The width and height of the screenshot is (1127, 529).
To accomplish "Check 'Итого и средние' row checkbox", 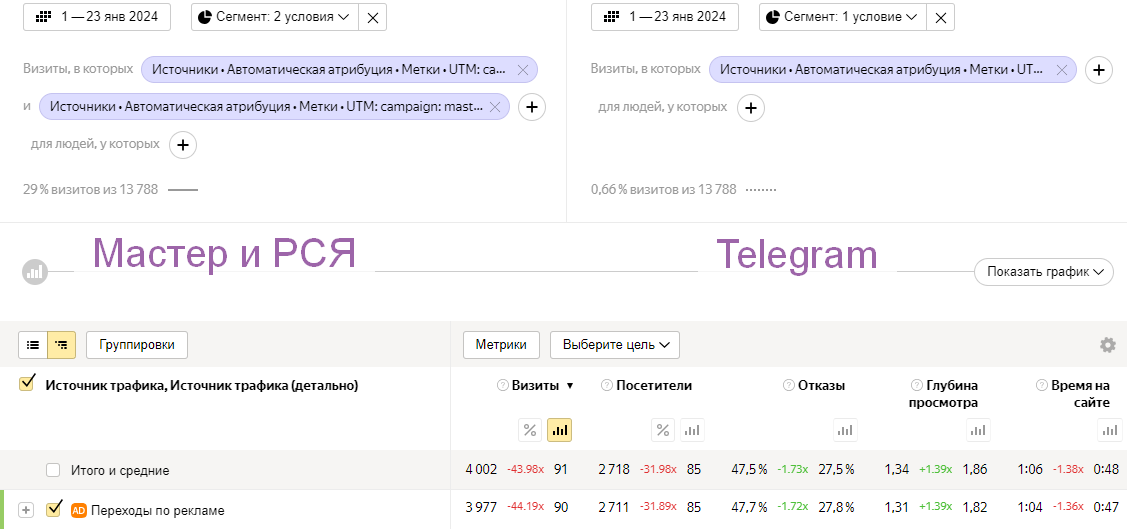I will point(53,471).
